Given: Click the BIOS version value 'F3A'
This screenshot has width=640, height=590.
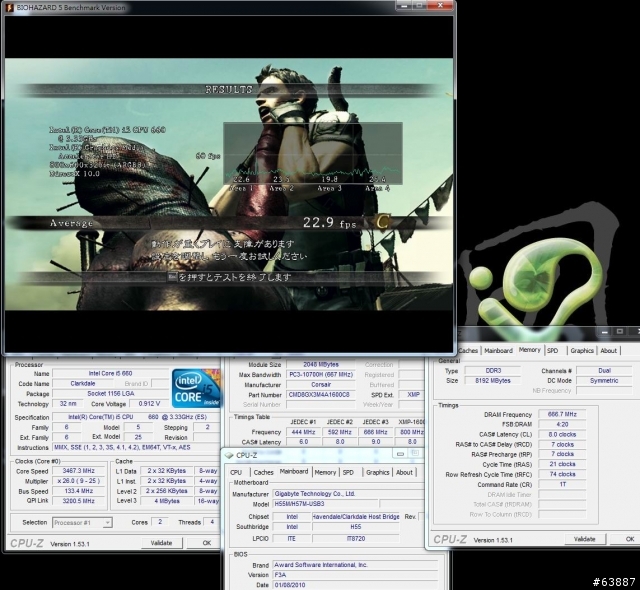Looking at the screenshot, I should pos(355,575).
